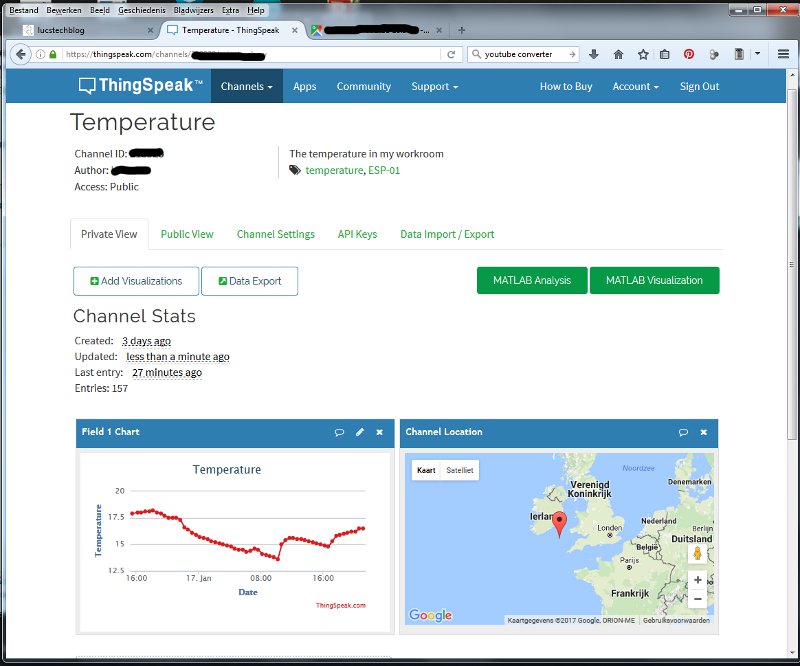Click the Add Visualizations button

pyautogui.click(x=136, y=281)
